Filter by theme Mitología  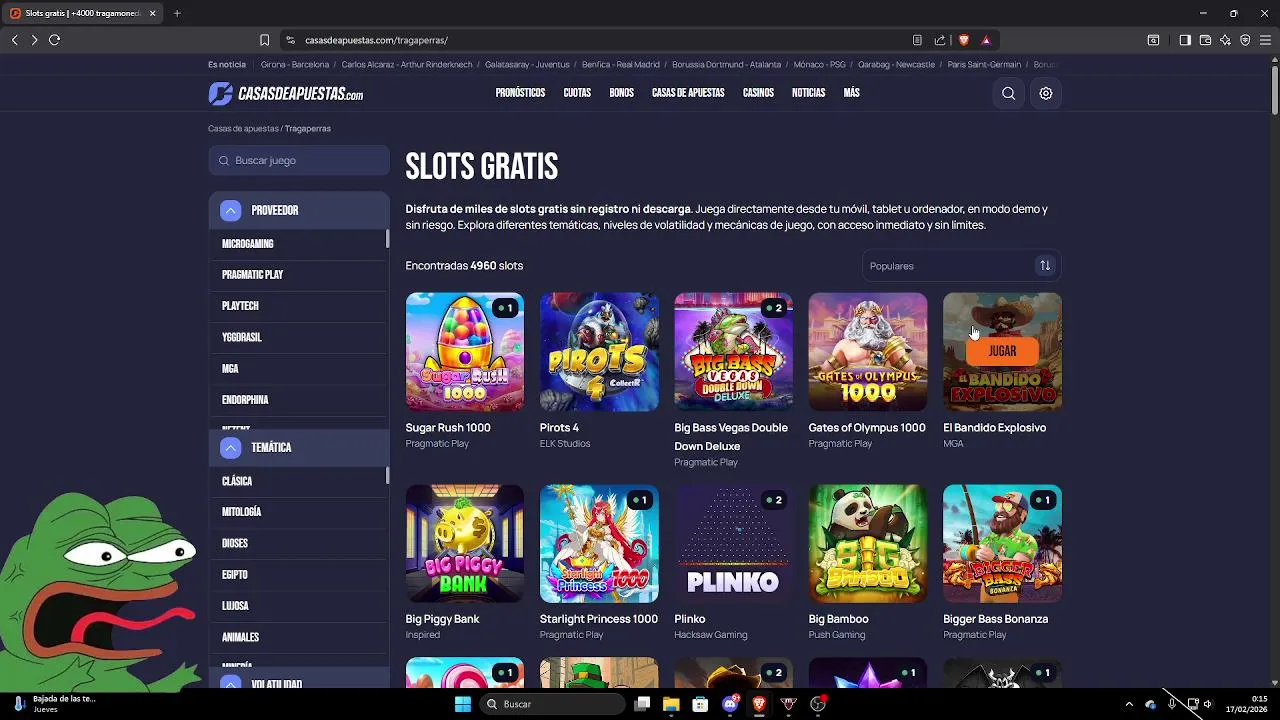[x=241, y=512]
